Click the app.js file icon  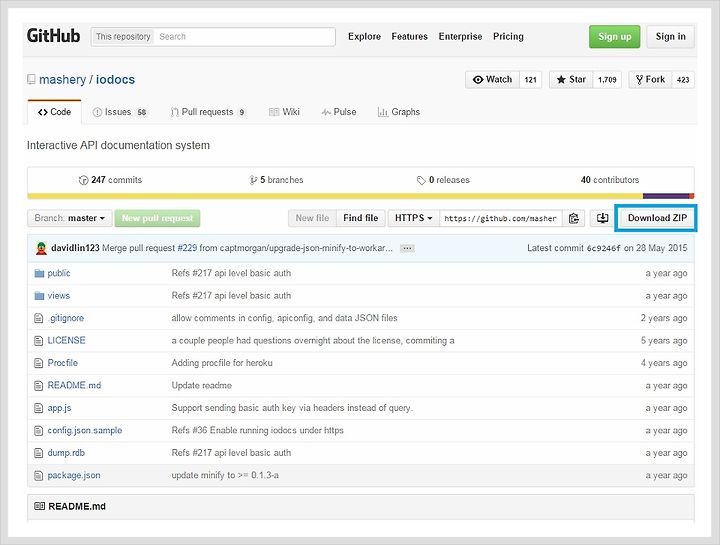[39, 408]
